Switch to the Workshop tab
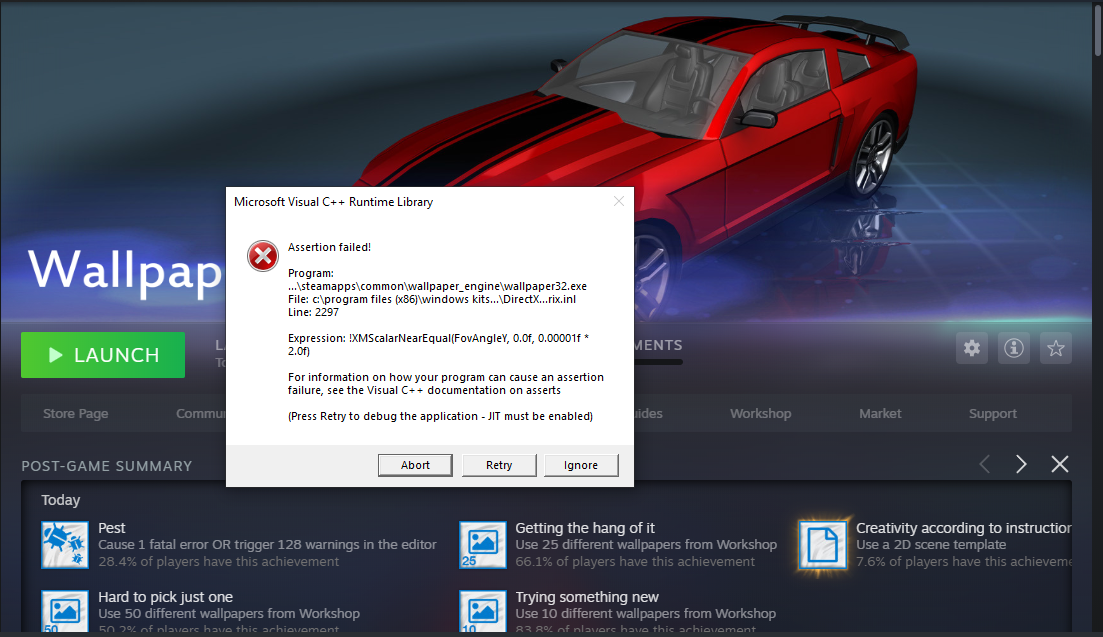Image resolution: width=1103 pixels, height=637 pixels. point(760,413)
